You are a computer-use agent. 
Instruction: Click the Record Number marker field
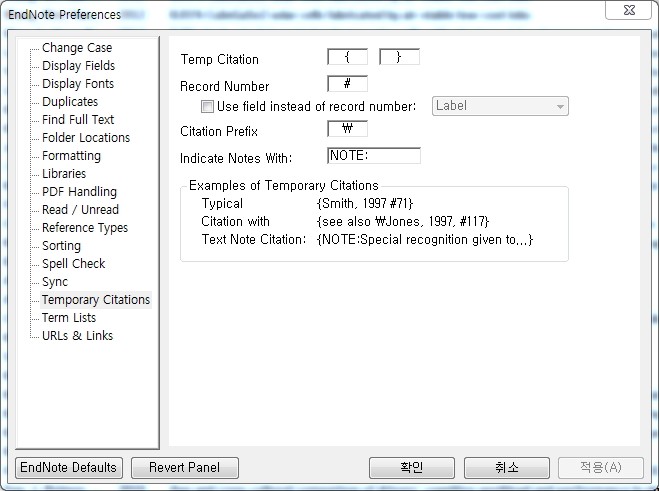pyautogui.click(x=347, y=84)
